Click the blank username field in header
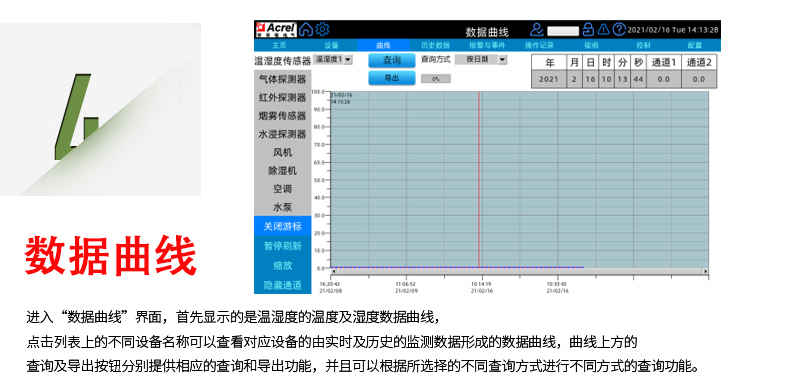The image size is (790, 388). tap(563, 31)
